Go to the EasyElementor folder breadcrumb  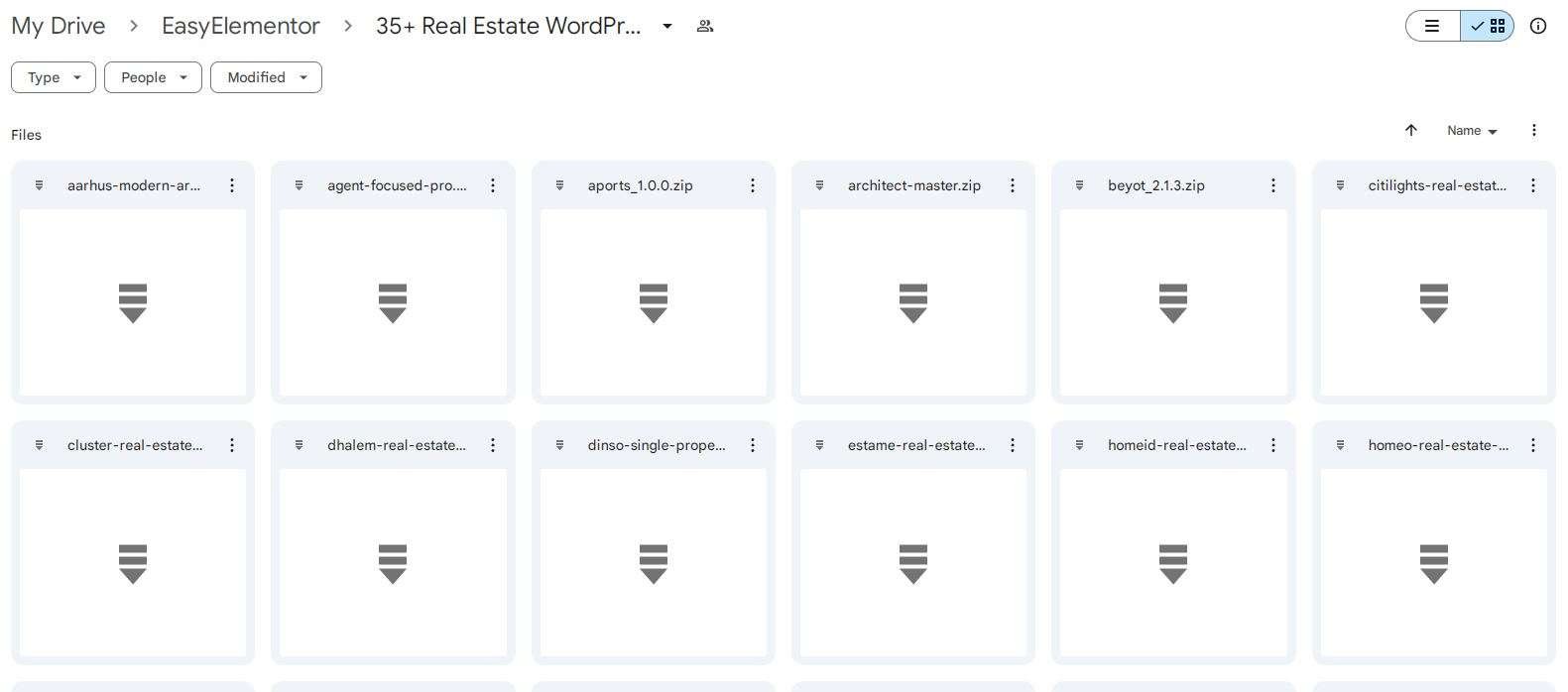click(x=241, y=26)
